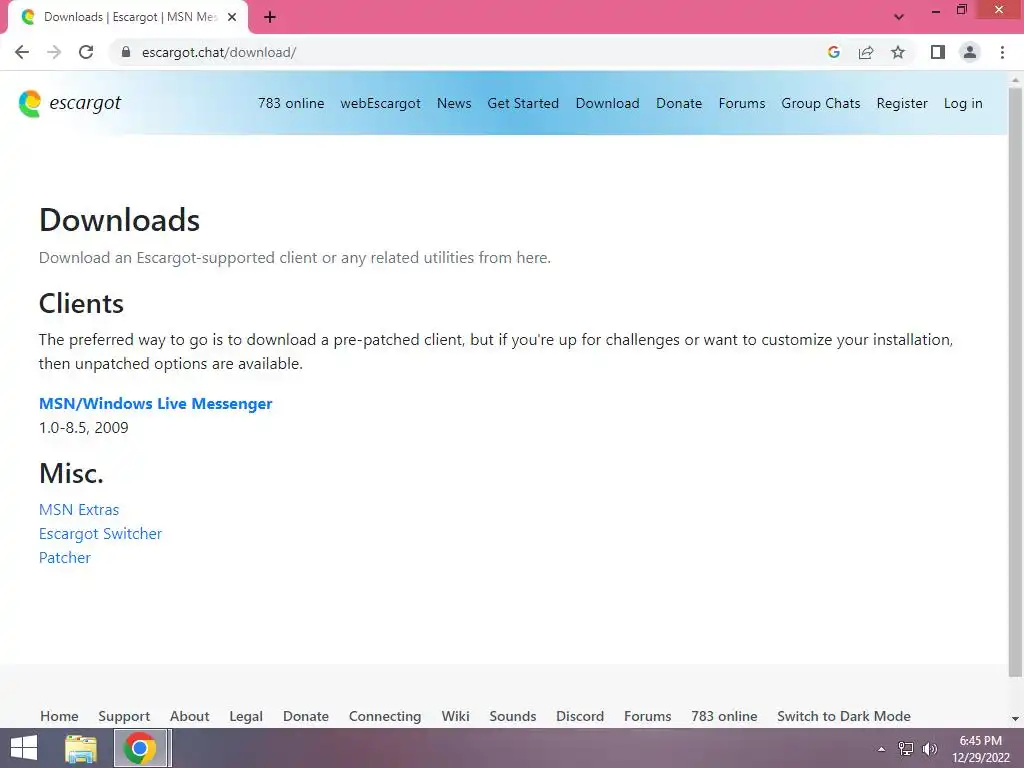Viewport: 1024px width, 768px height.
Task: Click 783 online in the footer
Action: [x=724, y=716]
